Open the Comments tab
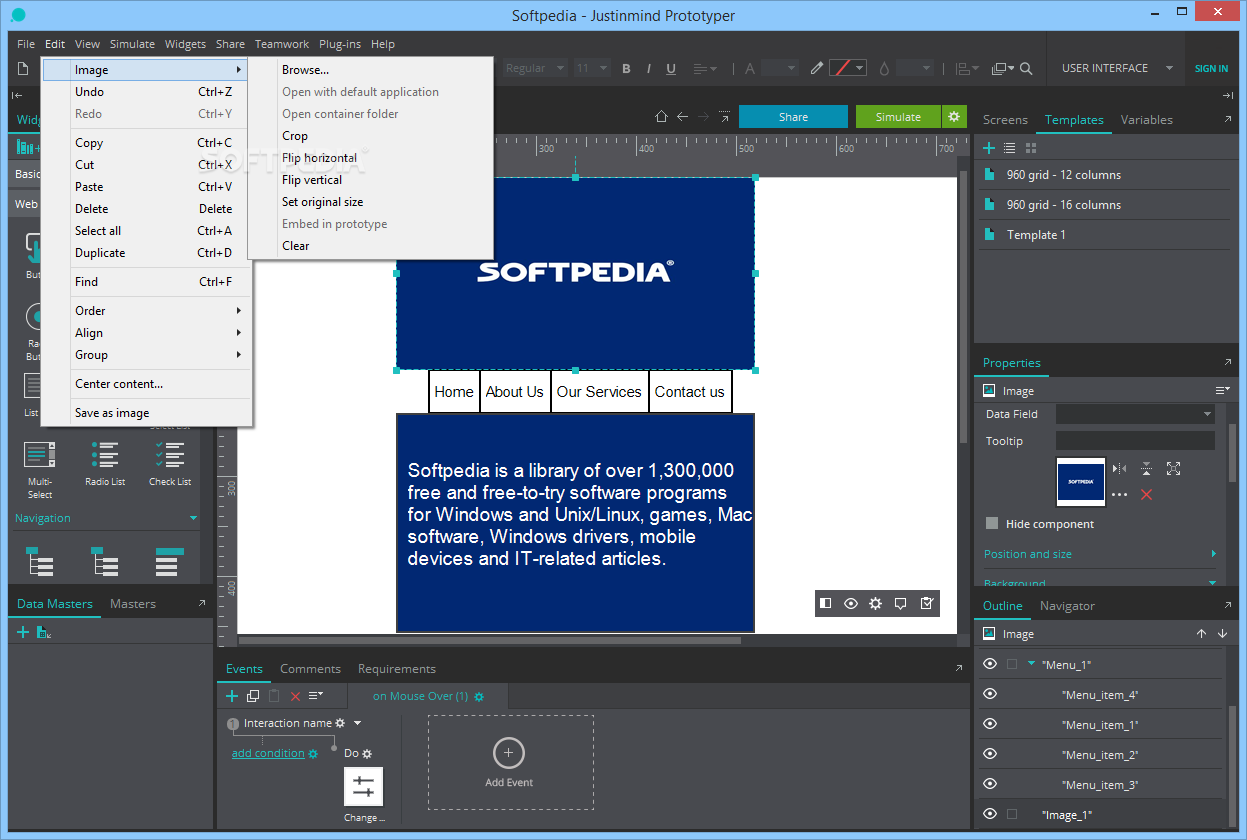Image resolution: width=1247 pixels, height=840 pixels. click(310, 669)
